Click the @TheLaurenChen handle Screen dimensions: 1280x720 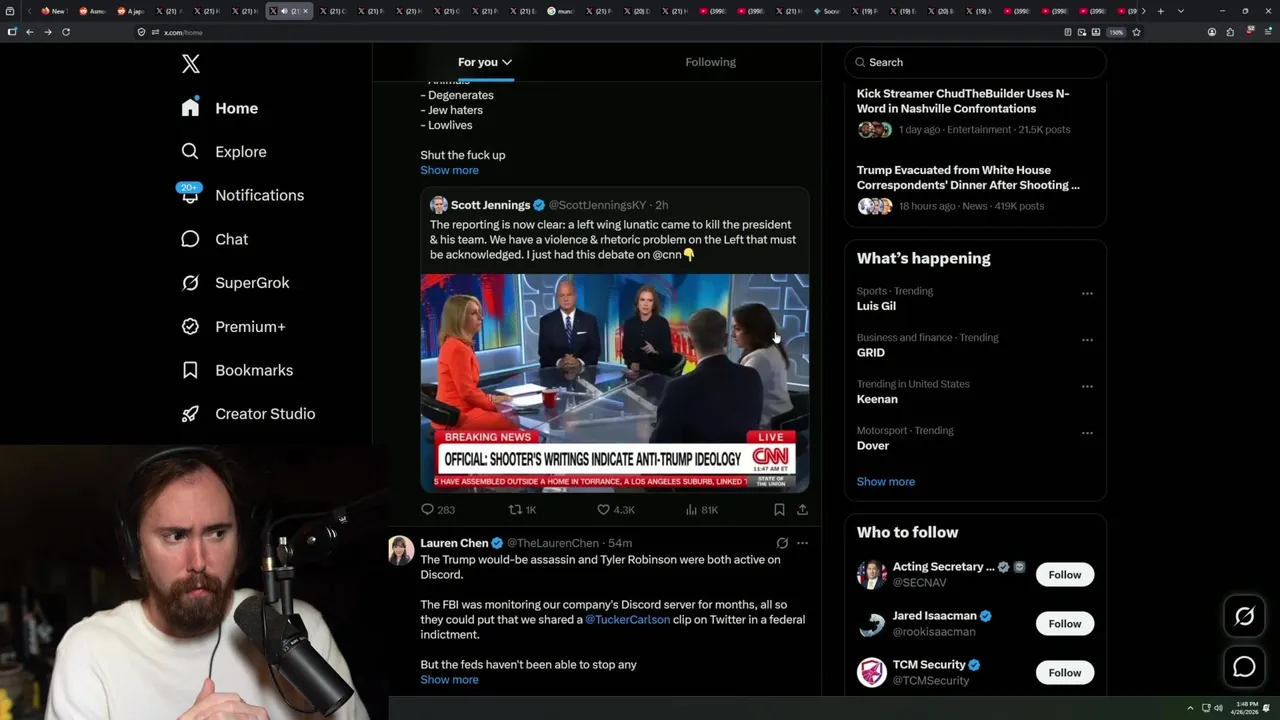pyautogui.click(x=552, y=543)
